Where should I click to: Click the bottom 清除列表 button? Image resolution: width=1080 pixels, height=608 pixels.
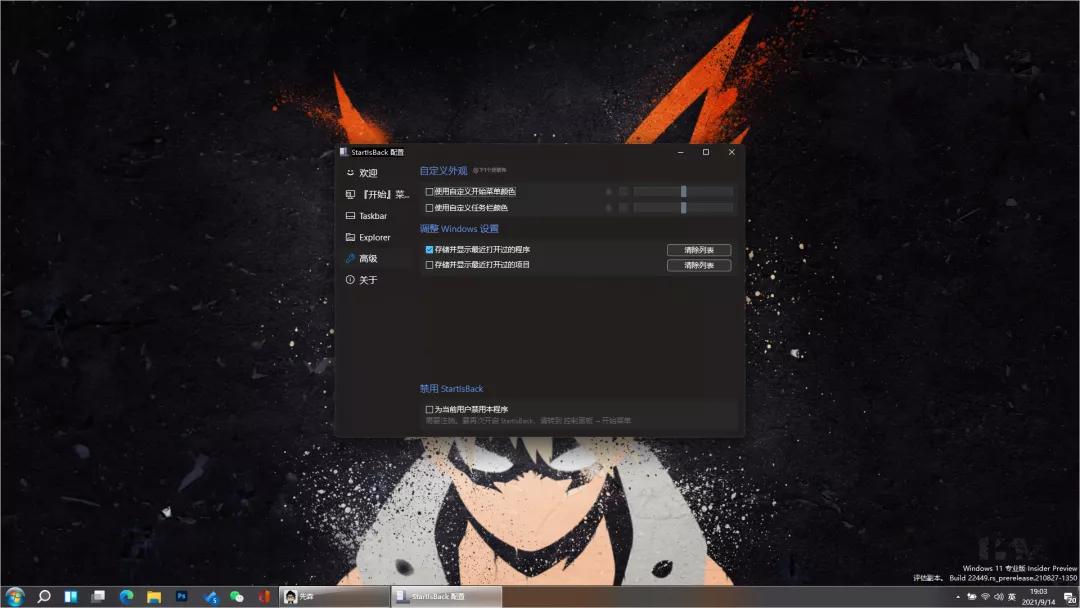click(x=701, y=264)
